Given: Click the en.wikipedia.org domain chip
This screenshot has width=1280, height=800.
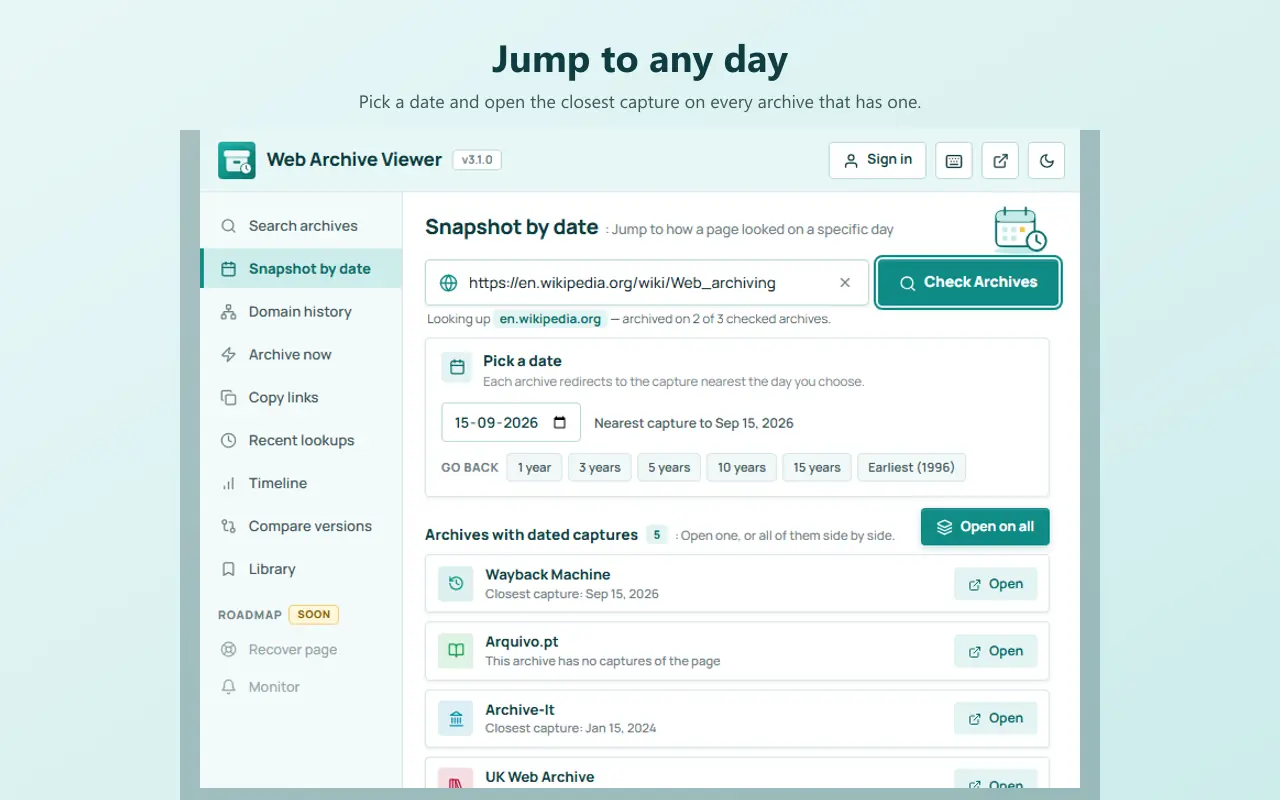Looking at the screenshot, I should (x=551, y=319).
